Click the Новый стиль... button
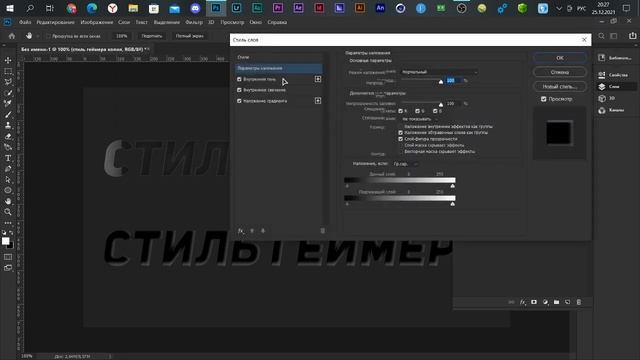This screenshot has height=360, width=640. click(x=560, y=87)
